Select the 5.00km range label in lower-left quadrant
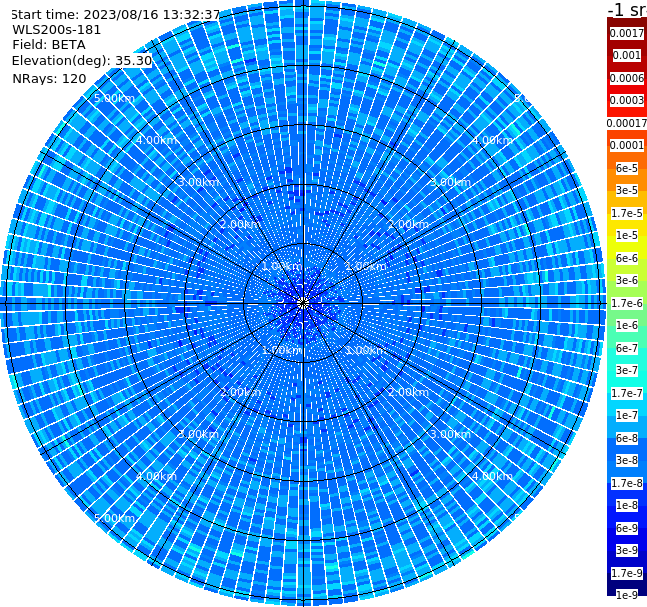This screenshot has height=607, width=647. point(114,518)
